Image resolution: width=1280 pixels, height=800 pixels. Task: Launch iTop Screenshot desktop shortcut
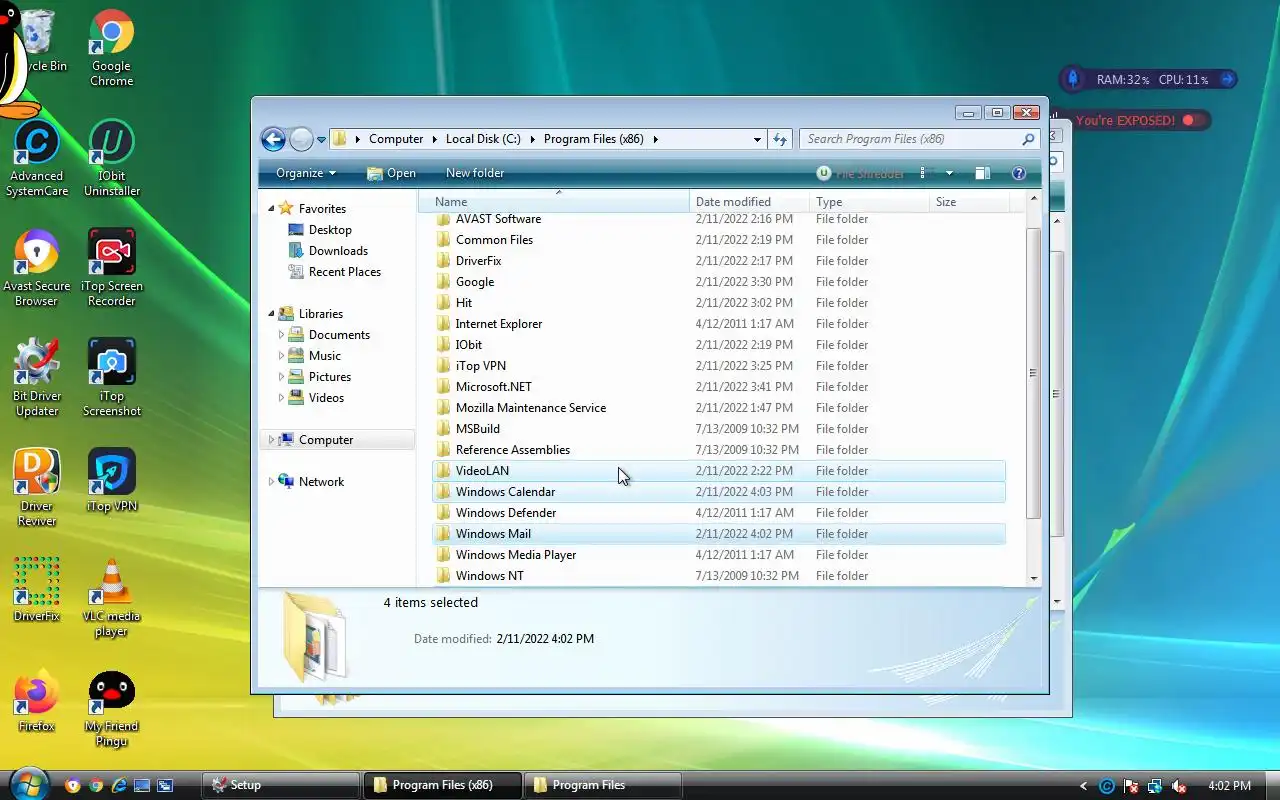111,378
